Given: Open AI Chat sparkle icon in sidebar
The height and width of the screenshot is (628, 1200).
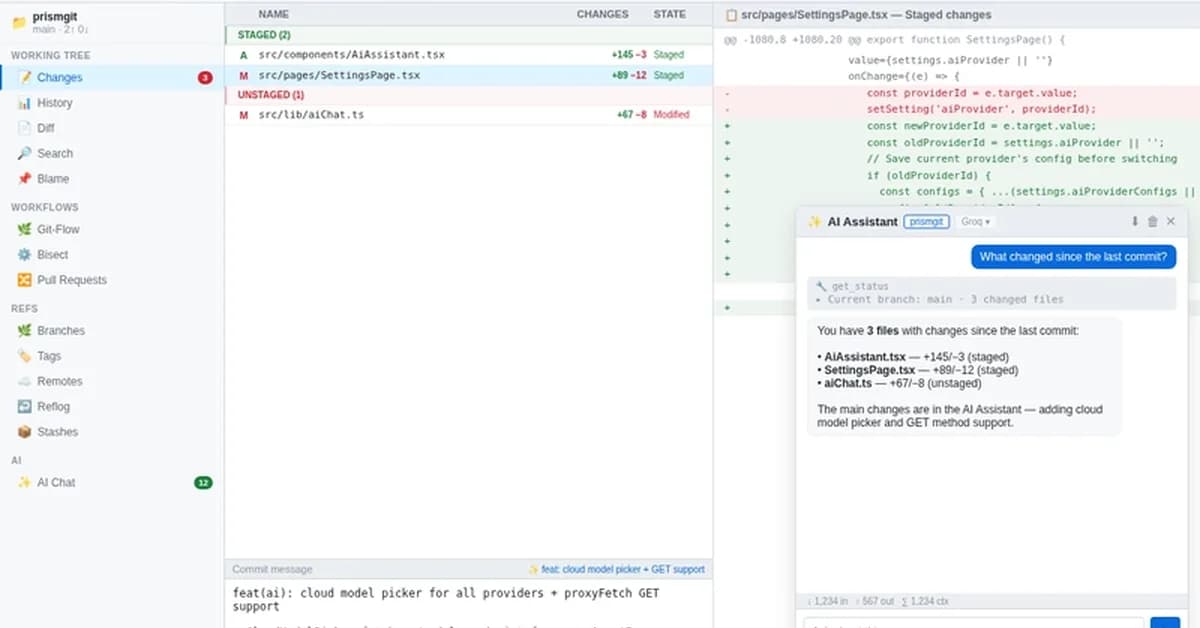Looking at the screenshot, I should point(25,482).
